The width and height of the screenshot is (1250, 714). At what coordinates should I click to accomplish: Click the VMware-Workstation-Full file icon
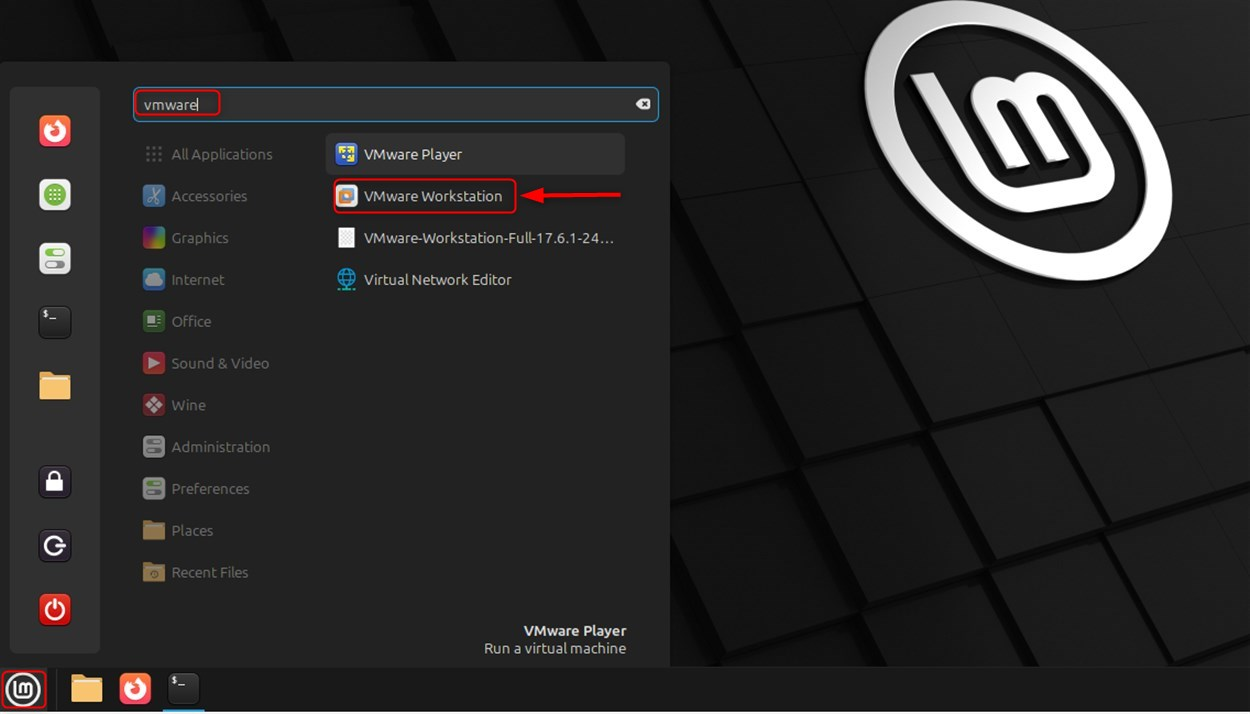(x=346, y=238)
